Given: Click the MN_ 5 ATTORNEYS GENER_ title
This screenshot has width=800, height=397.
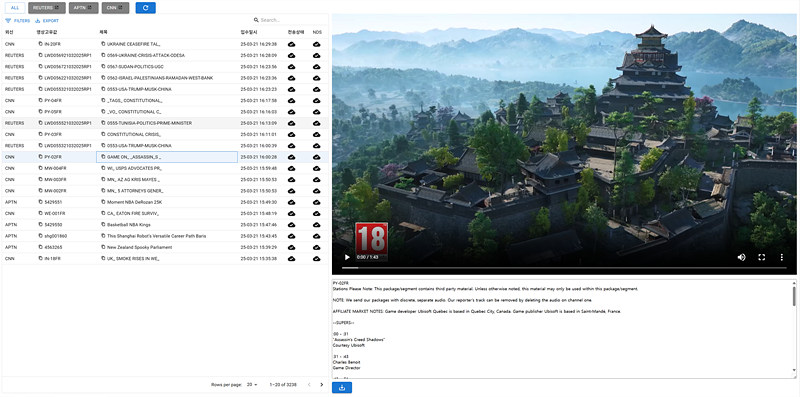Looking at the screenshot, I should coord(135,191).
